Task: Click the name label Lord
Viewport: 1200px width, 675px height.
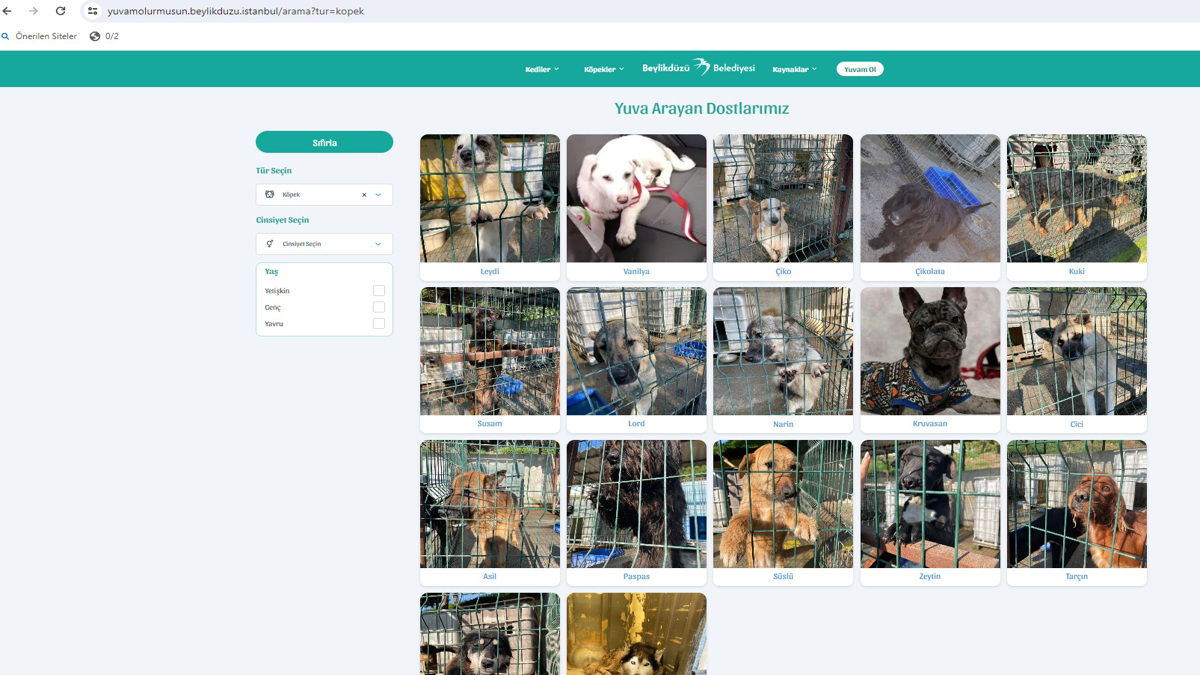Action: [636, 424]
